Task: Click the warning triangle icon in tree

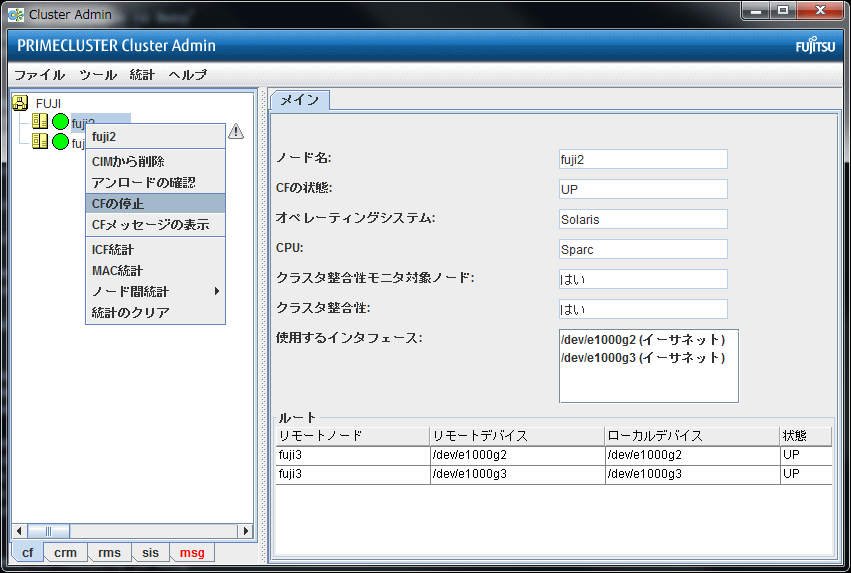Action: (236, 131)
